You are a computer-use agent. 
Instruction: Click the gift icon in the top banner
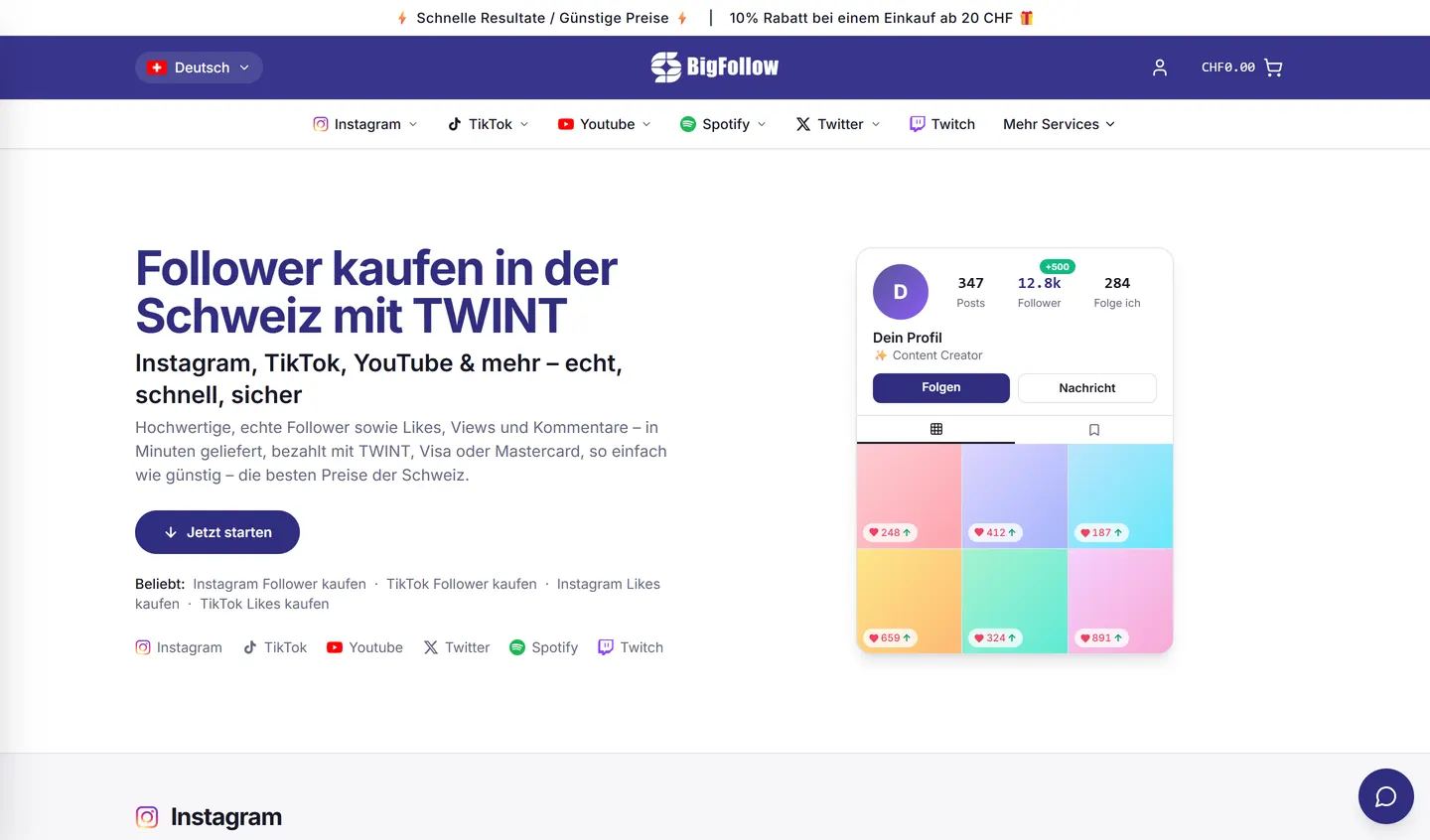[1027, 18]
